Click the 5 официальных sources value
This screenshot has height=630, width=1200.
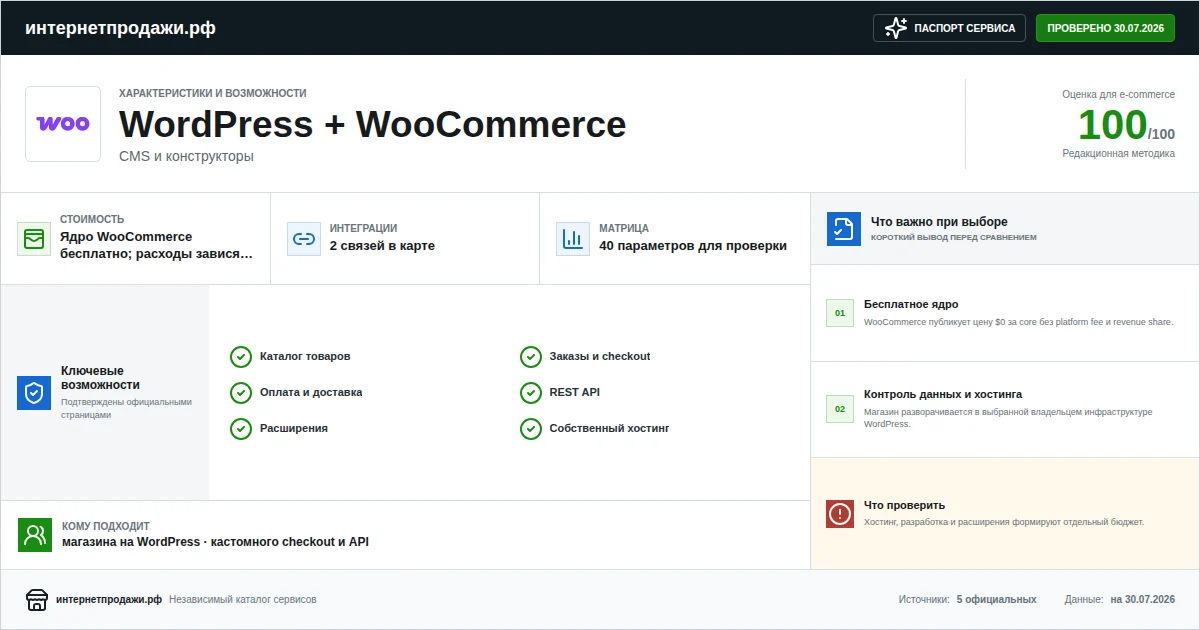coord(996,600)
